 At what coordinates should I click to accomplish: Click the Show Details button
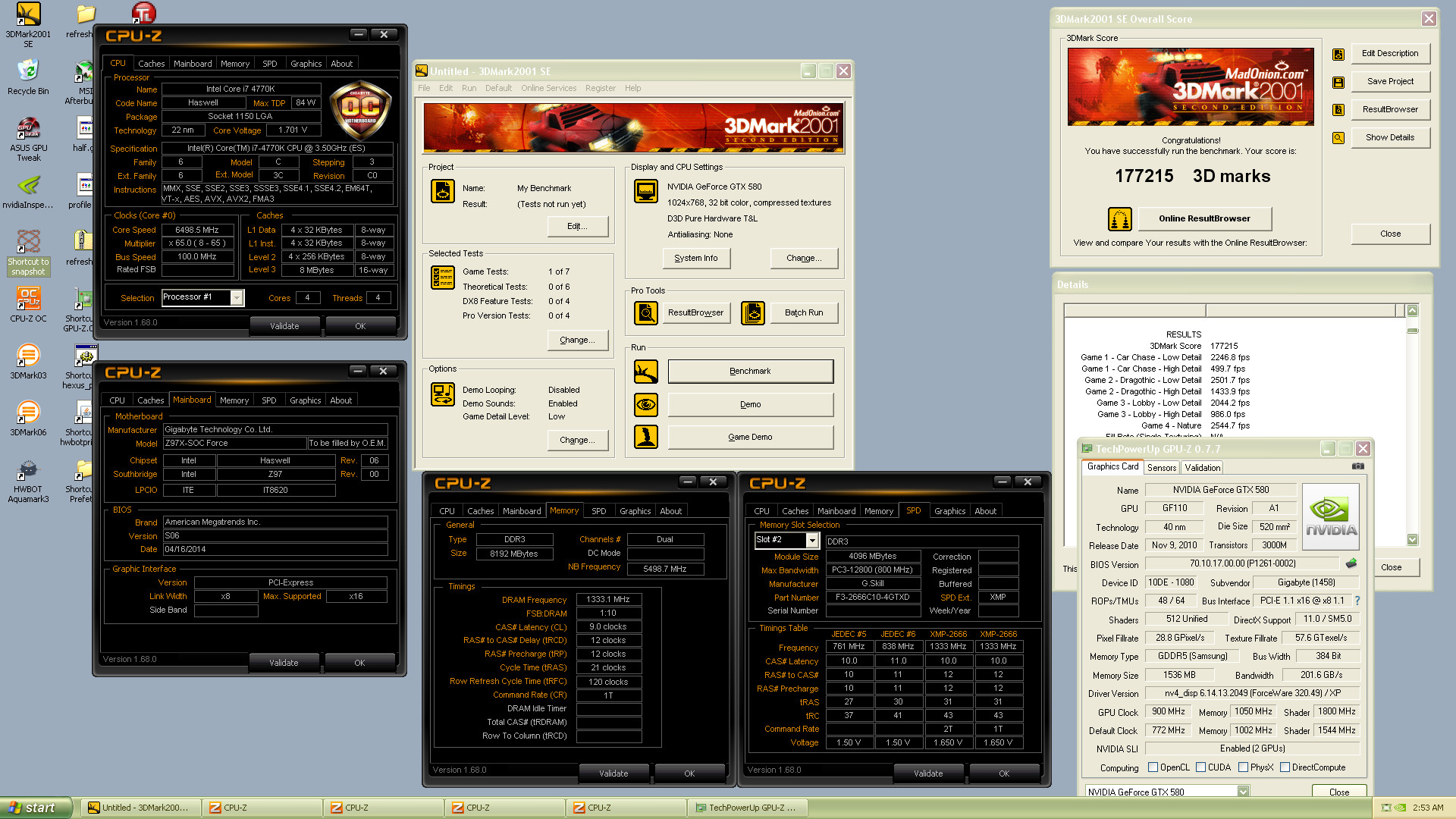tap(1389, 137)
